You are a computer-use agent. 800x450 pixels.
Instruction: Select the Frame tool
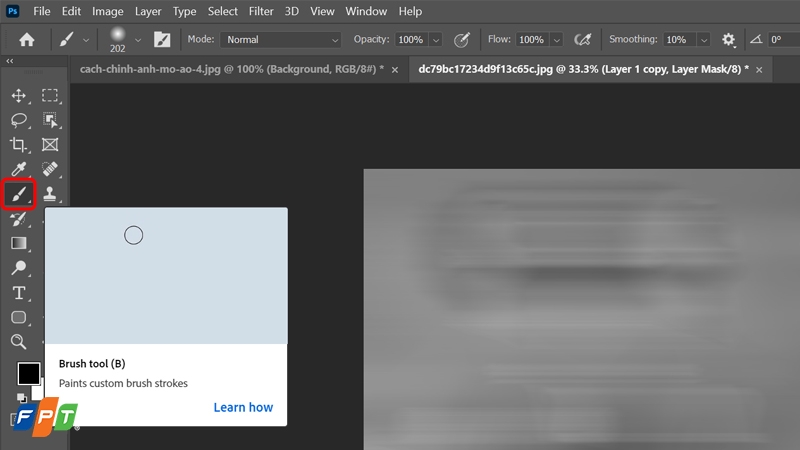coord(50,144)
